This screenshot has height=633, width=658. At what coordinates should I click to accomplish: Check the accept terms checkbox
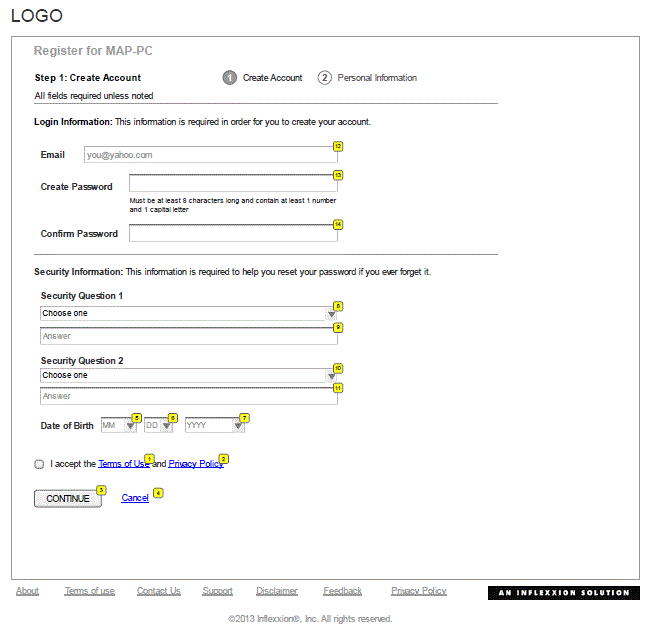point(39,464)
